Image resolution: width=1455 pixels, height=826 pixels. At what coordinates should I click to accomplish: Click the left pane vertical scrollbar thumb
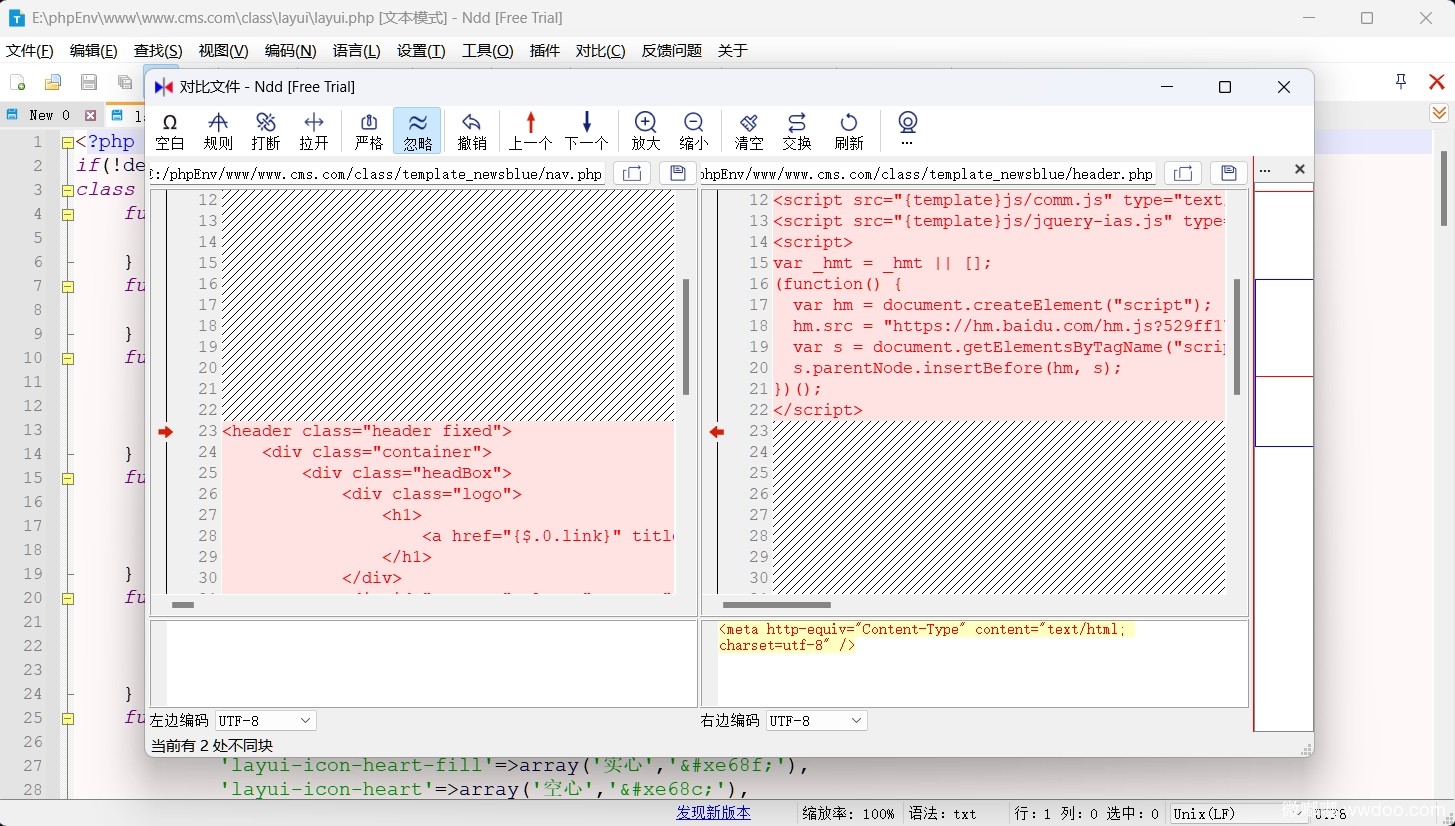coord(686,337)
